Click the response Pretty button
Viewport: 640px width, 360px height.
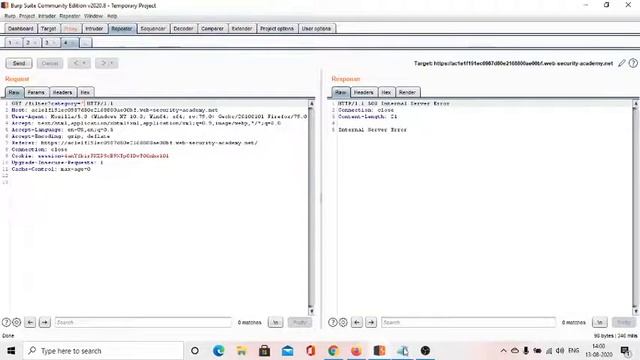[x=624, y=322]
